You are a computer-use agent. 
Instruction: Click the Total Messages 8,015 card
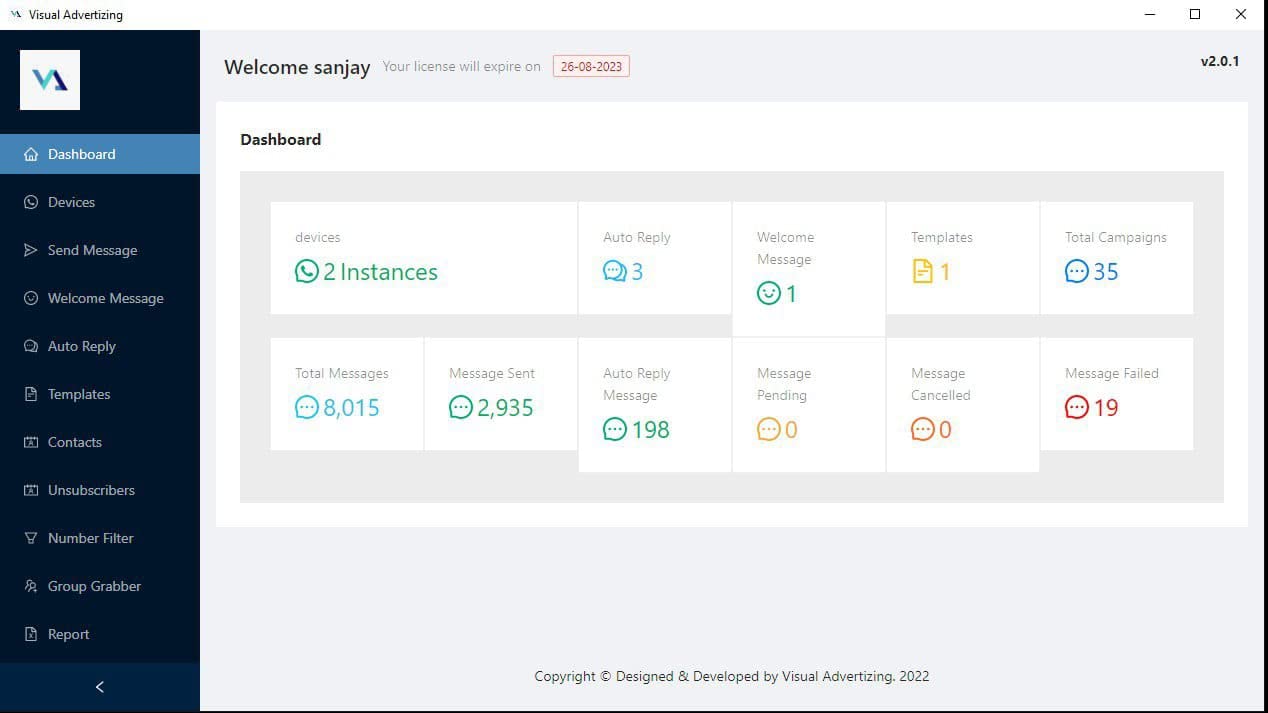click(347, 393)
